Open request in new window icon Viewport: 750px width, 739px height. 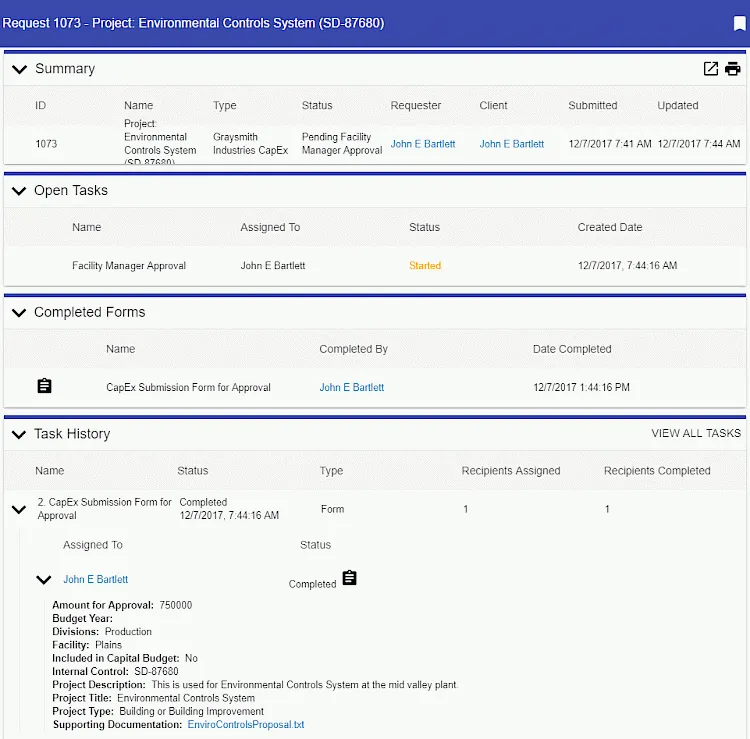[711, 69]
